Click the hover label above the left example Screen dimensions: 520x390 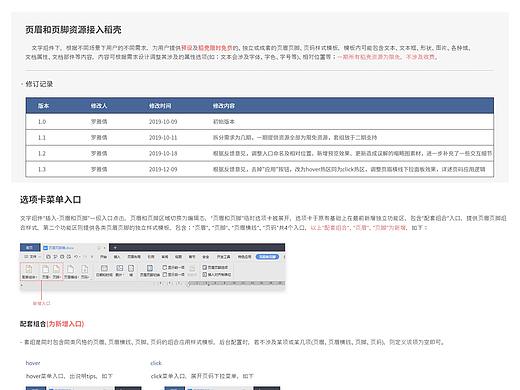[x=33, y=363]
